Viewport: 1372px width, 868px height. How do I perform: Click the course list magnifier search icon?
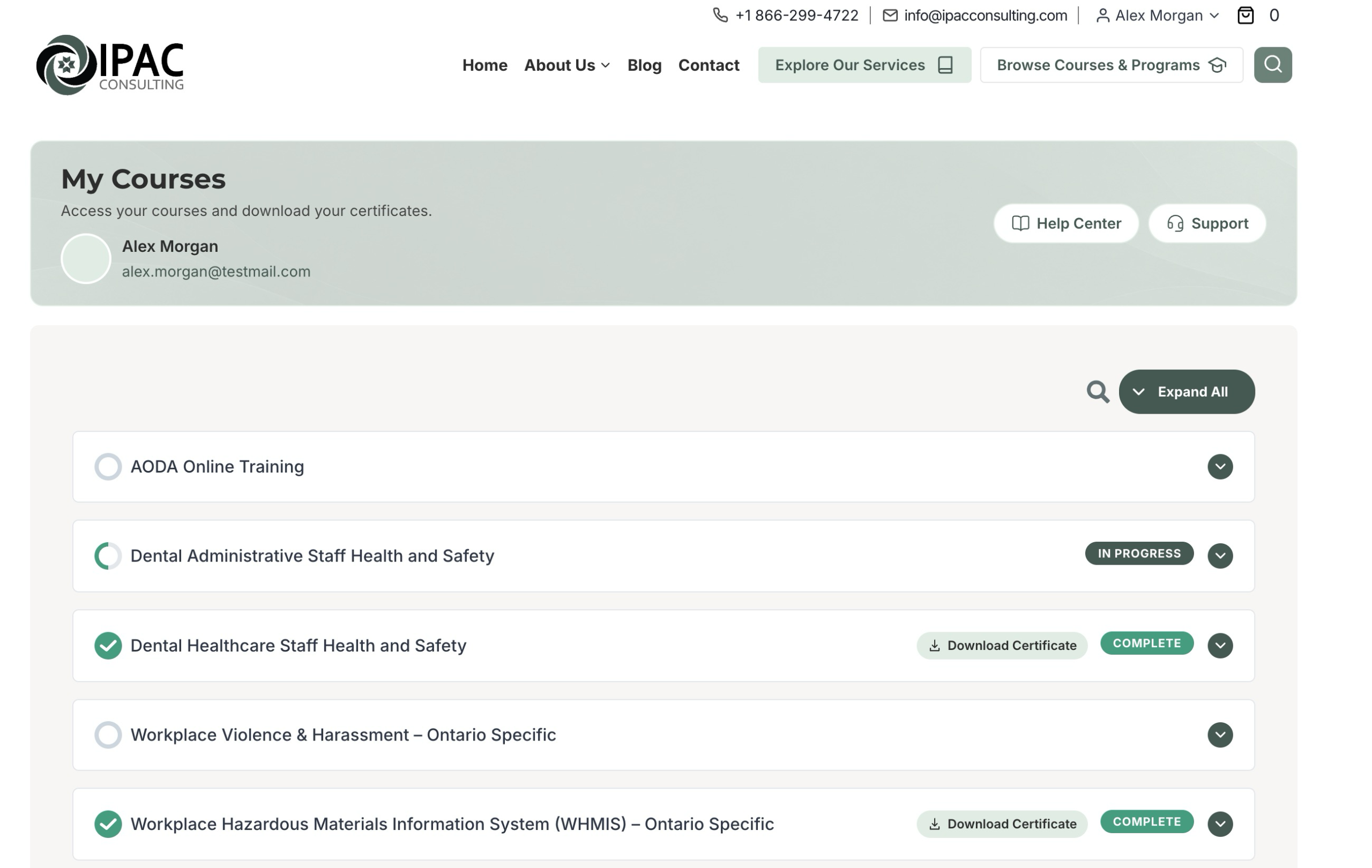tap(1098, 392)
